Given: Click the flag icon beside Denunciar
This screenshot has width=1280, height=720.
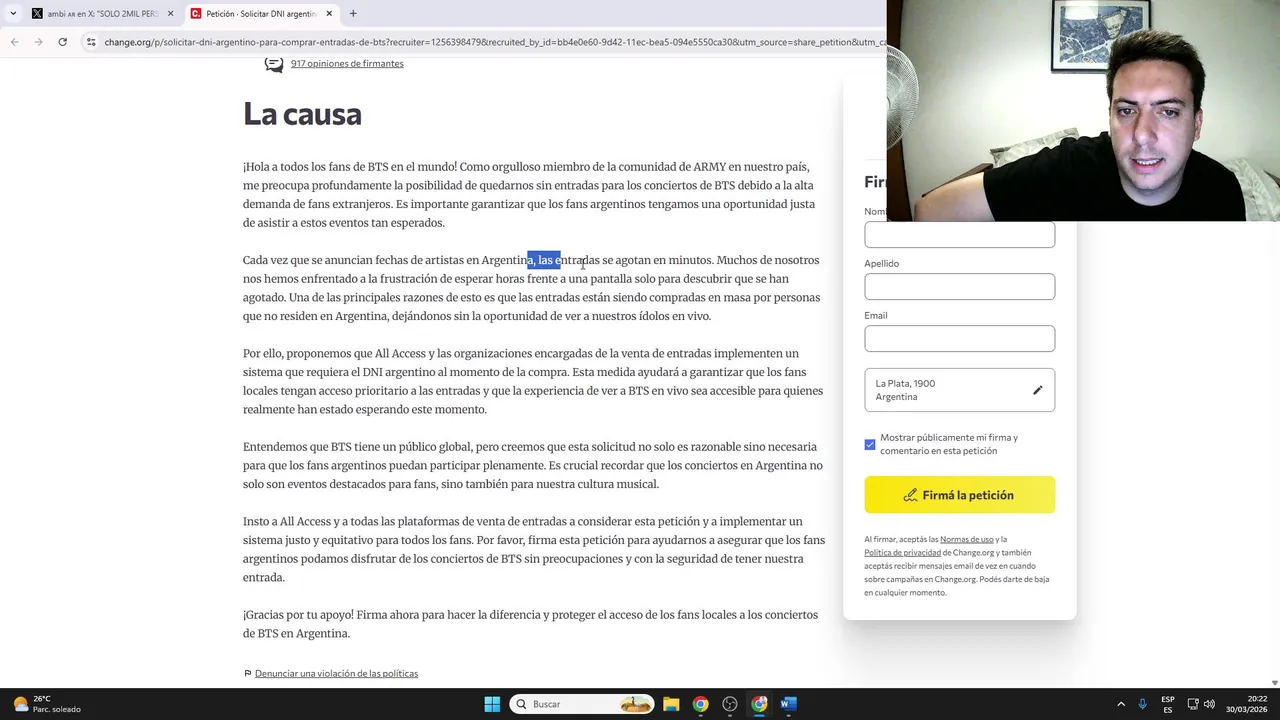Looking at the screenshot, I should (x=248, y=674).
